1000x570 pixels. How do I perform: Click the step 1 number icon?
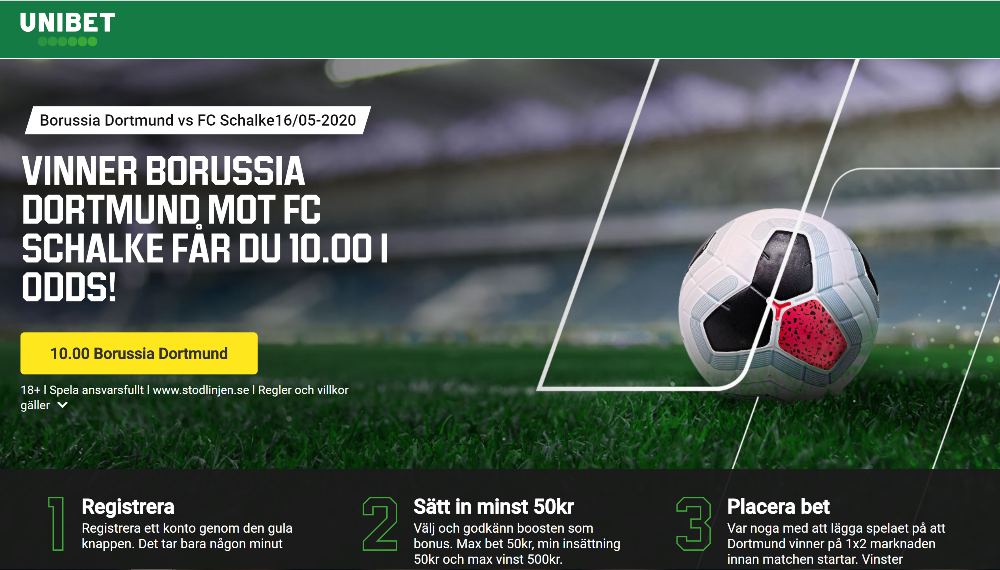coord(57,524)
